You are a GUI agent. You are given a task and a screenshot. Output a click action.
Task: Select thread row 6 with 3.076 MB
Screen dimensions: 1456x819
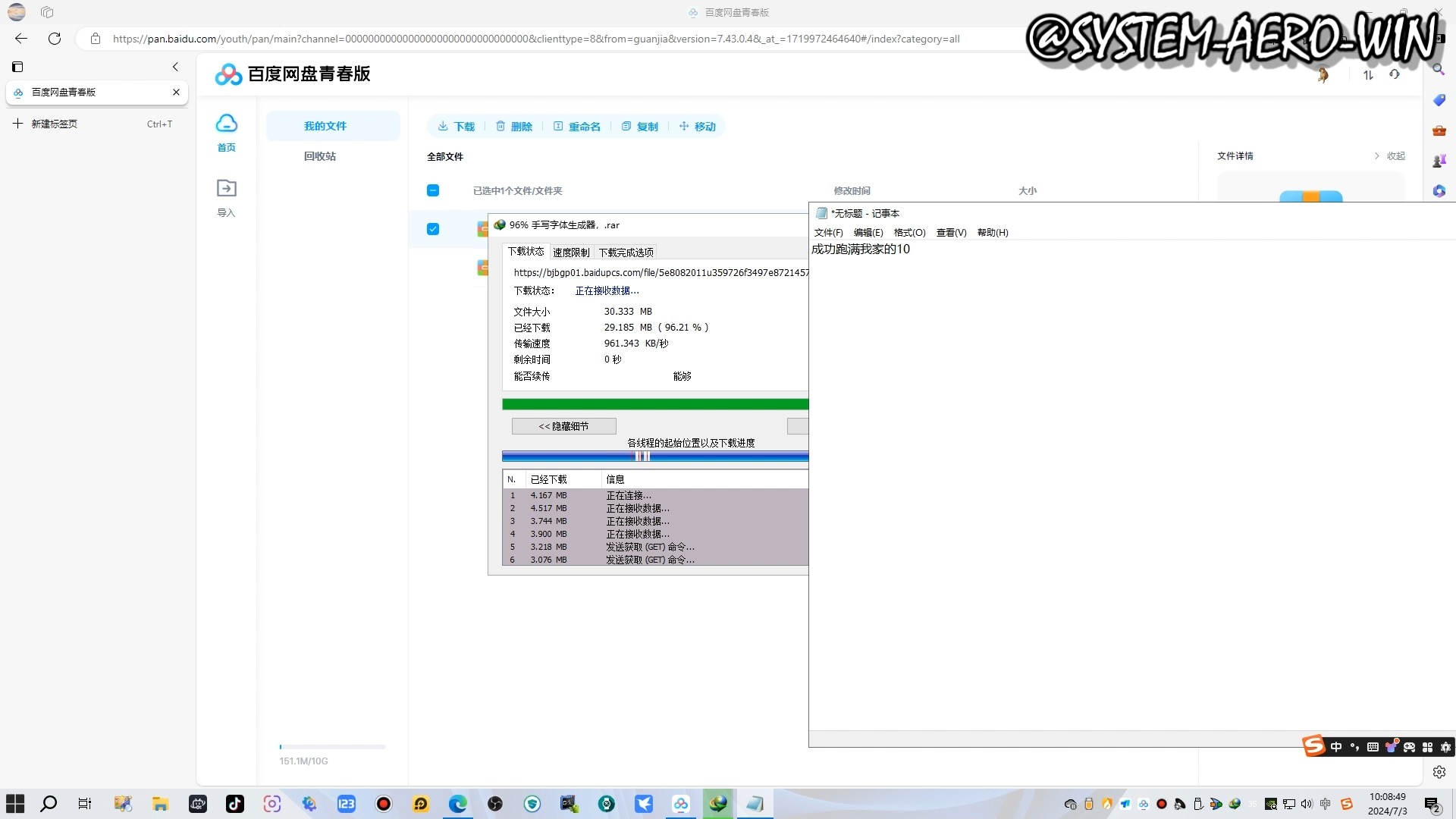point(655,560)
